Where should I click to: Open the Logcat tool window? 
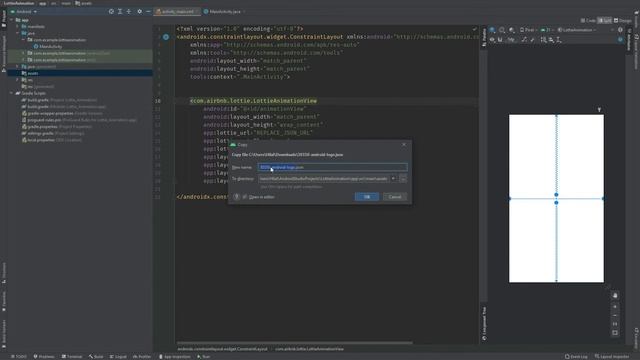coord(118,356)
